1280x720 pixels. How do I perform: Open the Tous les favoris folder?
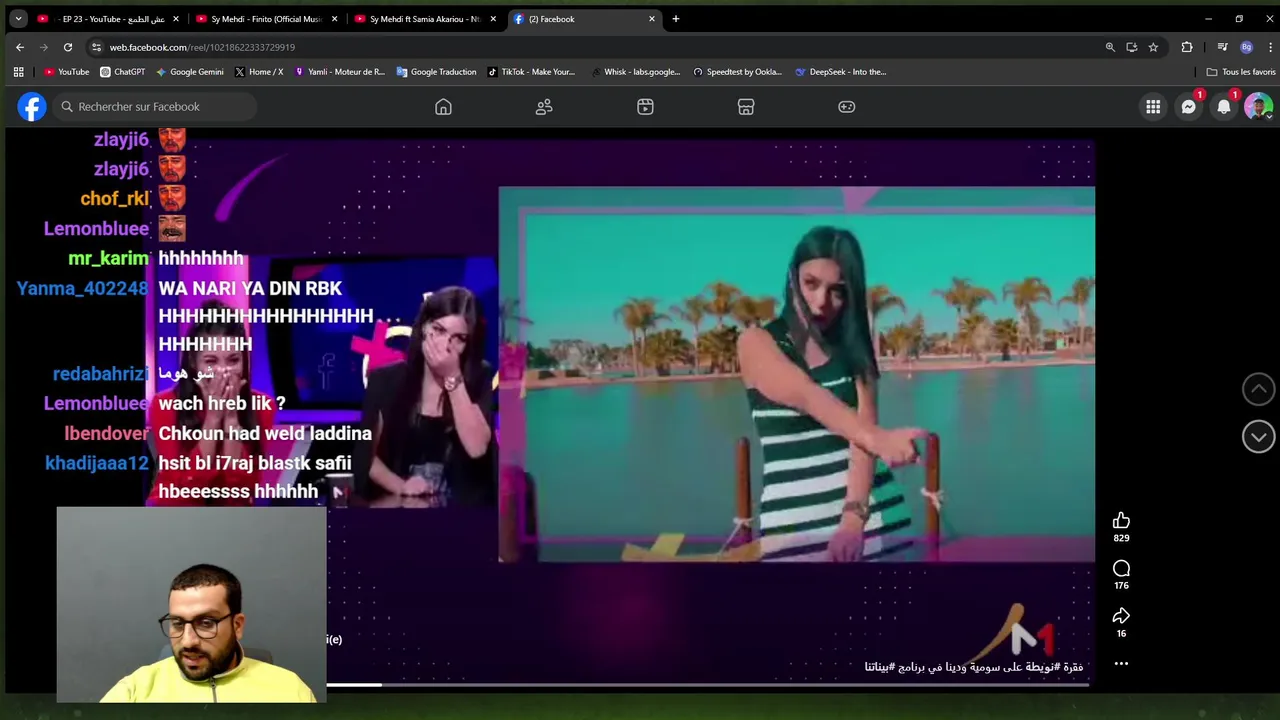click(1241, 72)
